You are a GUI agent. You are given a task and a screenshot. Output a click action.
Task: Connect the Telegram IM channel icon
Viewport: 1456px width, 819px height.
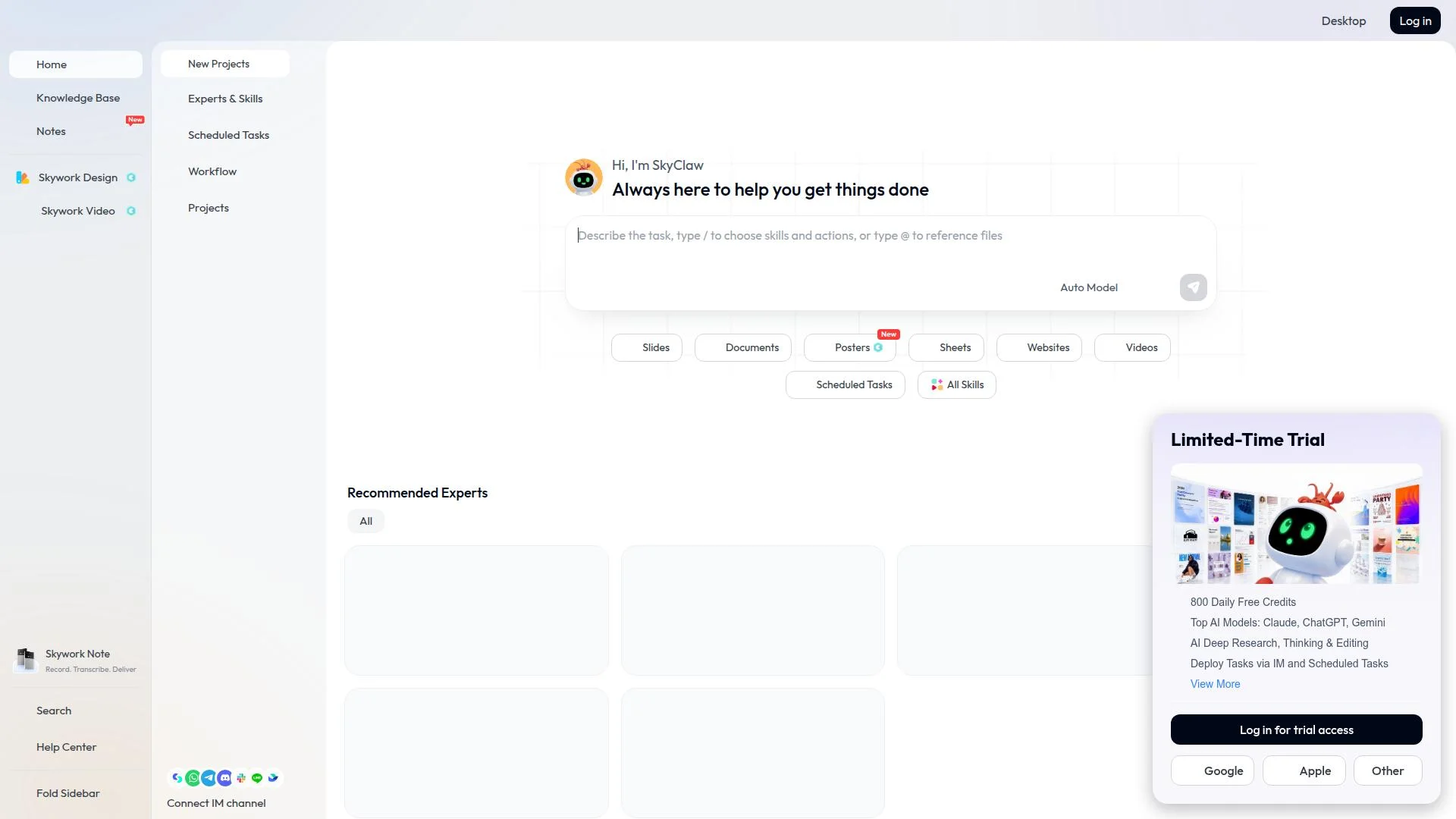click(x=209, y=778)
